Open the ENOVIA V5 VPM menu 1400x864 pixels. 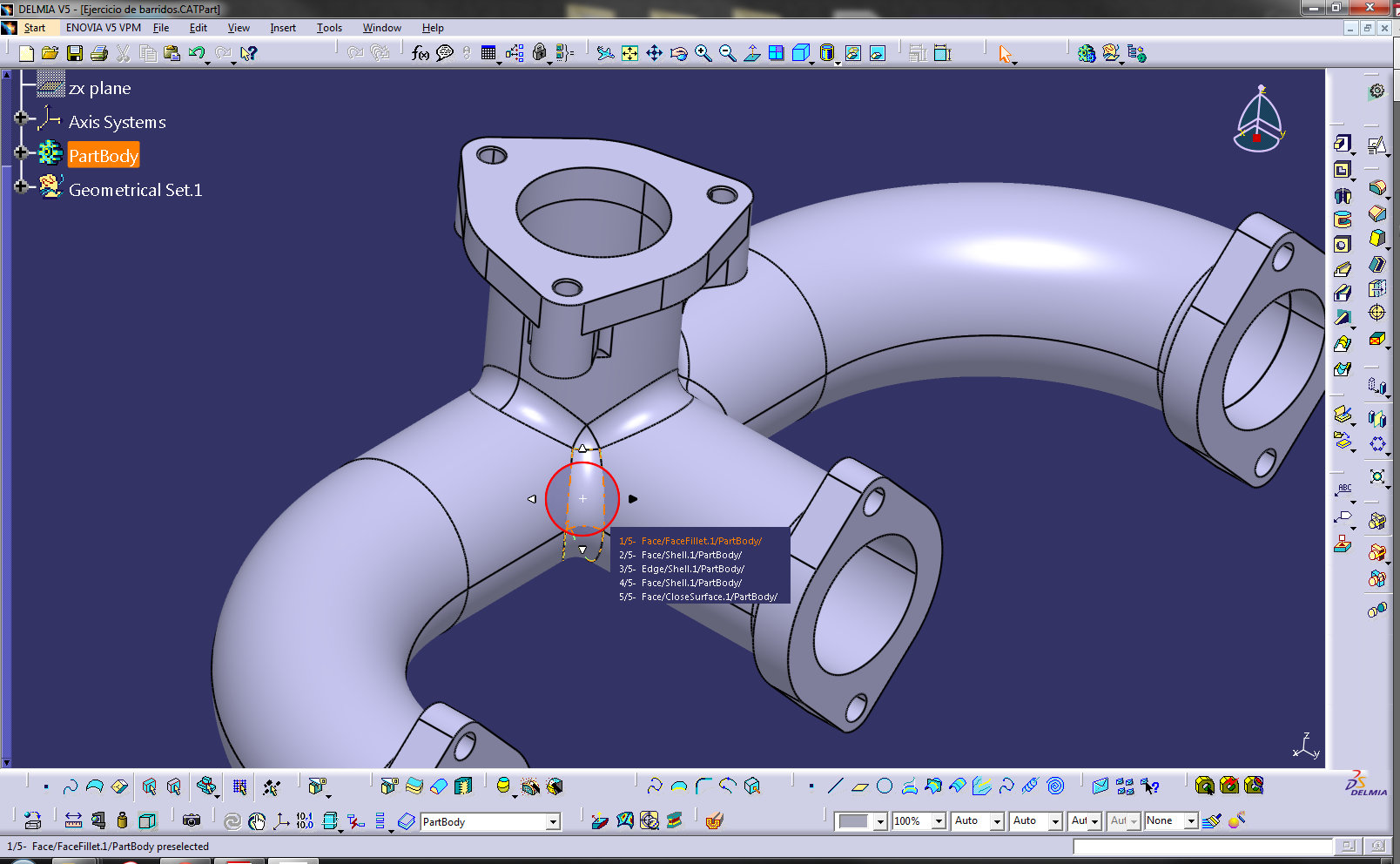pos(103,28)
